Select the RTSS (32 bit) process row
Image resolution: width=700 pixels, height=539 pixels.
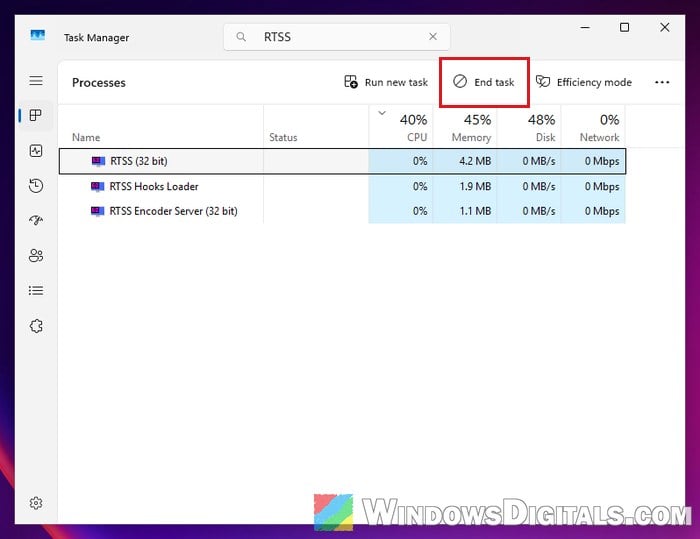(342, 161)
